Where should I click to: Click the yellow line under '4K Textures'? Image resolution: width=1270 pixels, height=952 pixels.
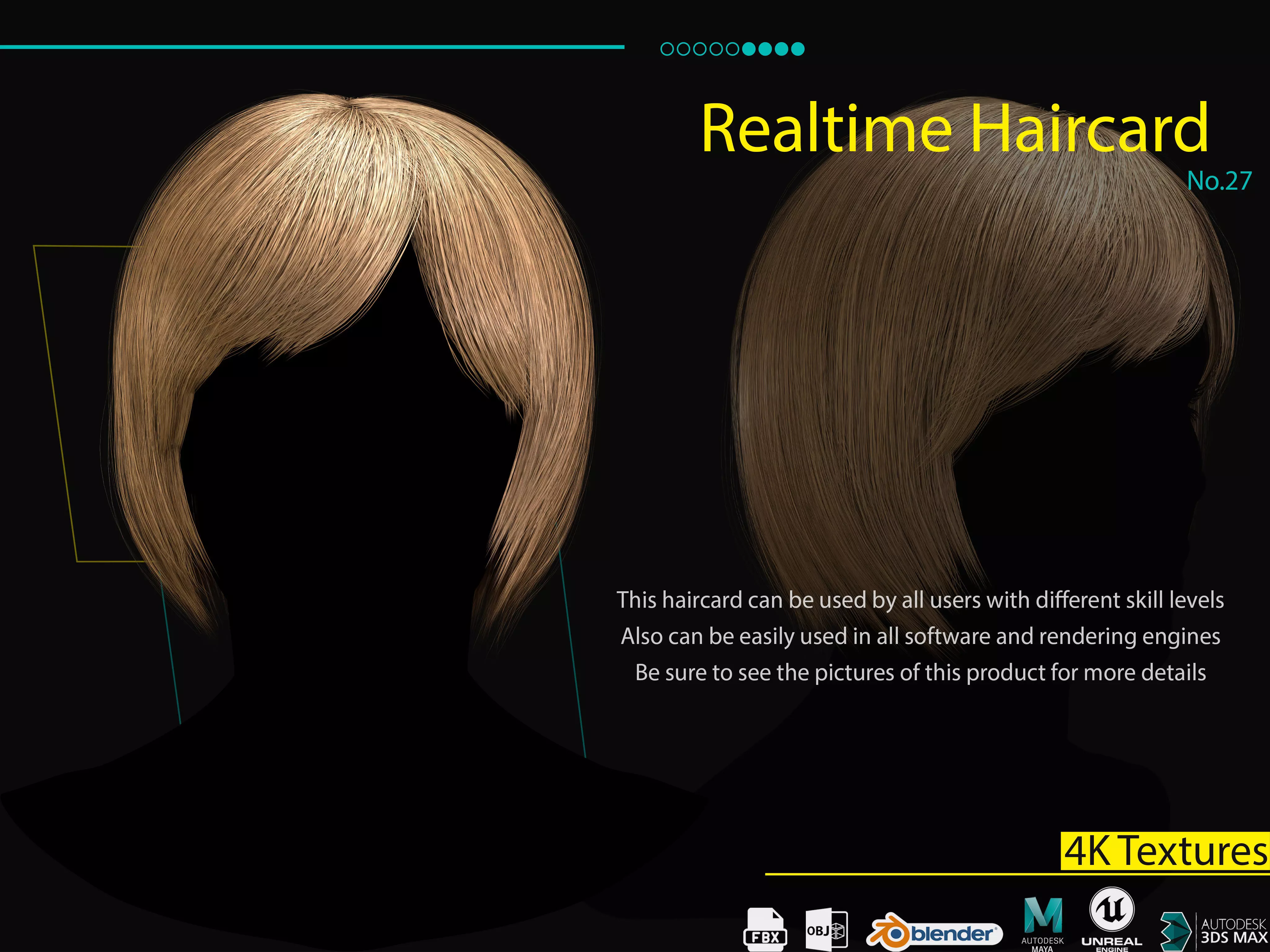point(1016,875)
